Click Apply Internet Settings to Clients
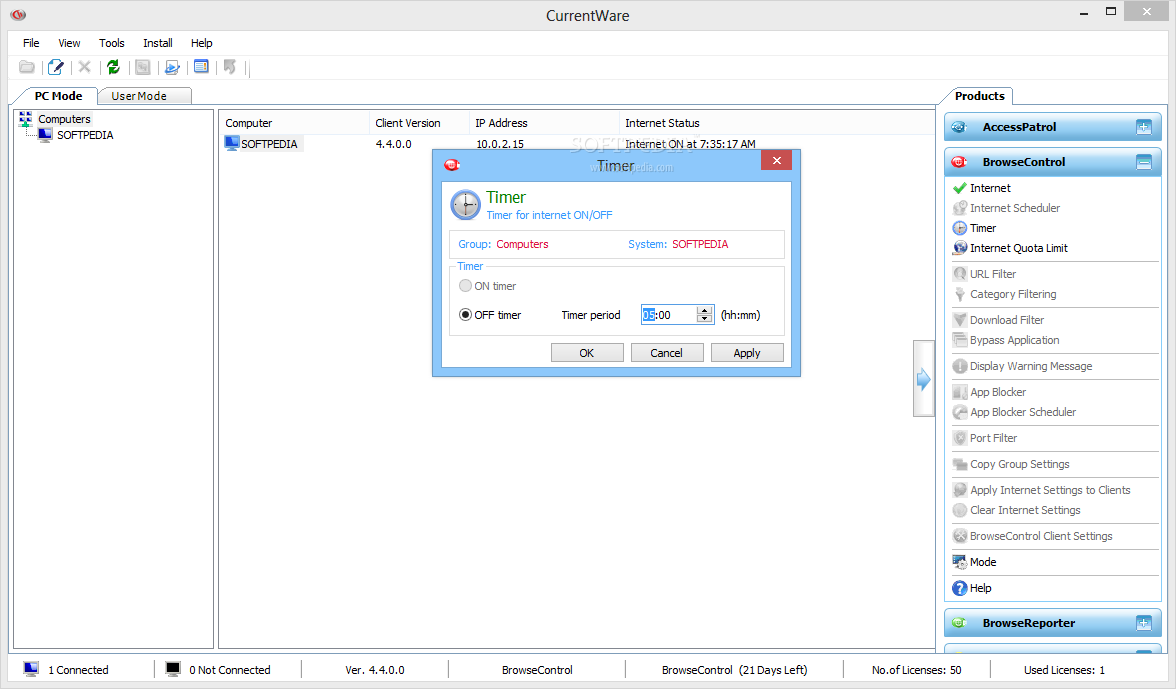 click(1041, 490)
